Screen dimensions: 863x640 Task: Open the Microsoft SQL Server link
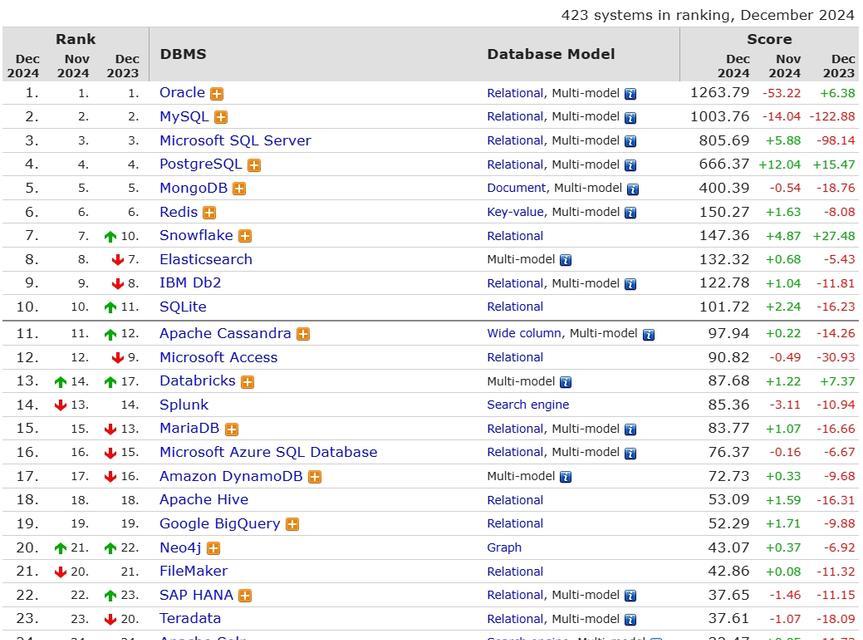(x=235, y=140)
